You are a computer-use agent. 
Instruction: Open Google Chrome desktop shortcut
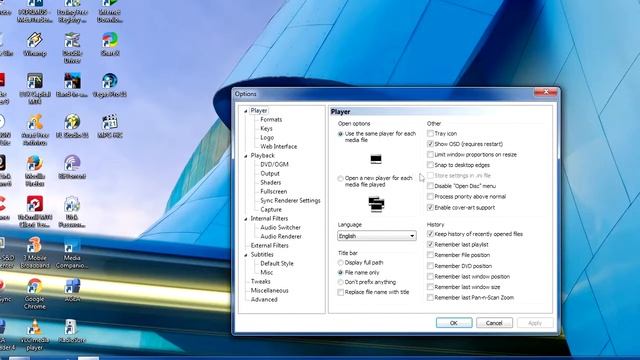click(x=35, y=293)
